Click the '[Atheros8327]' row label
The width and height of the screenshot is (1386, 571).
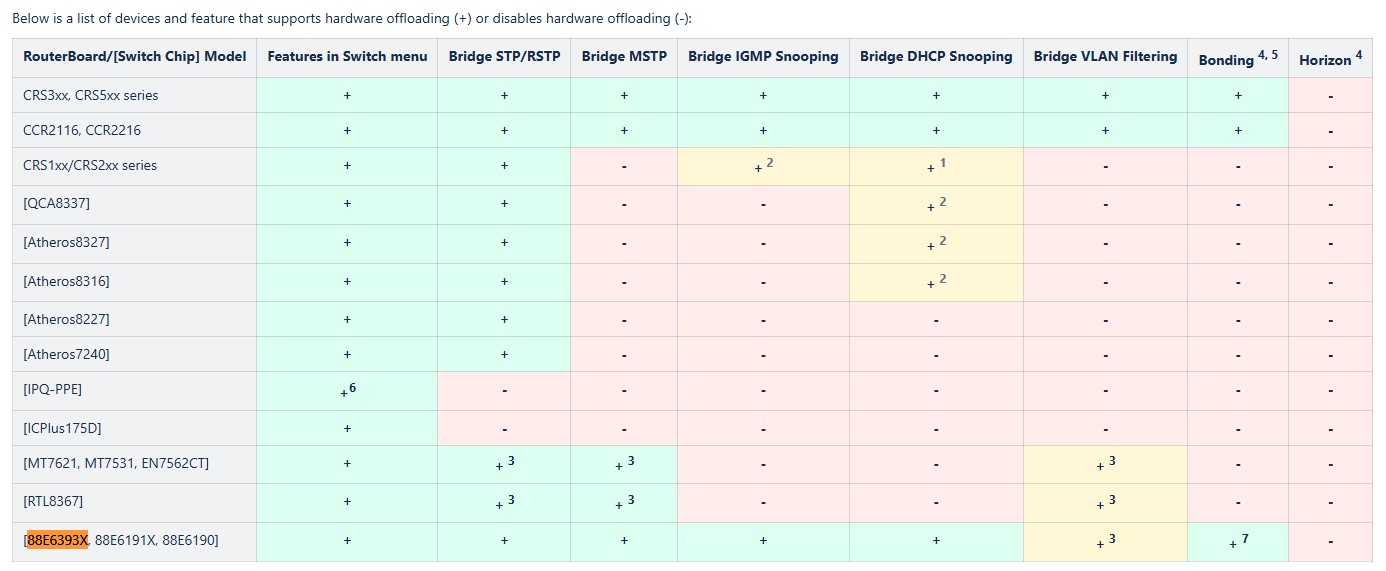(66, 243)
